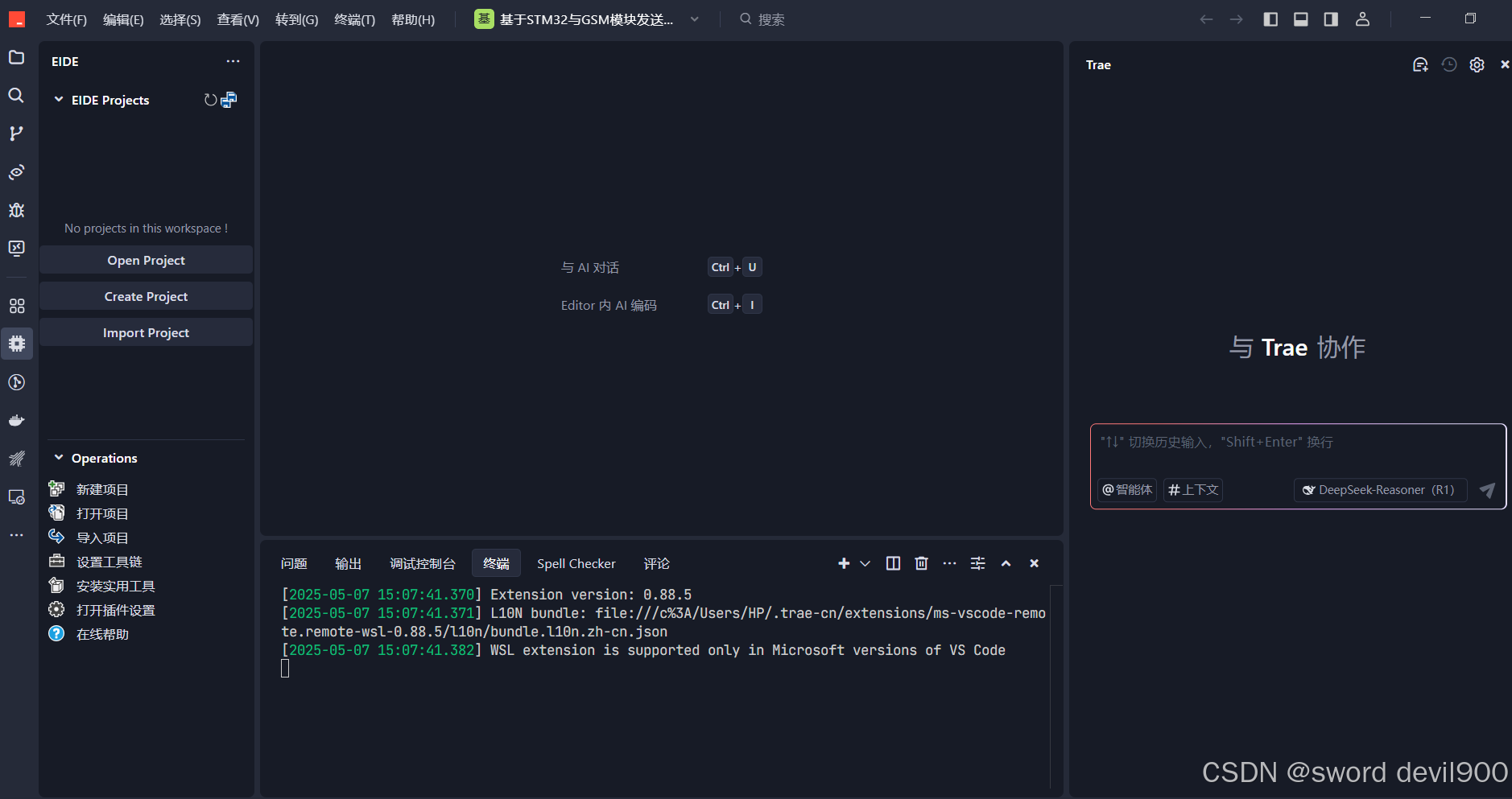Open the 选择(S) menu
The height and width of the screenshot is (799, 1512).
point(180,19)
